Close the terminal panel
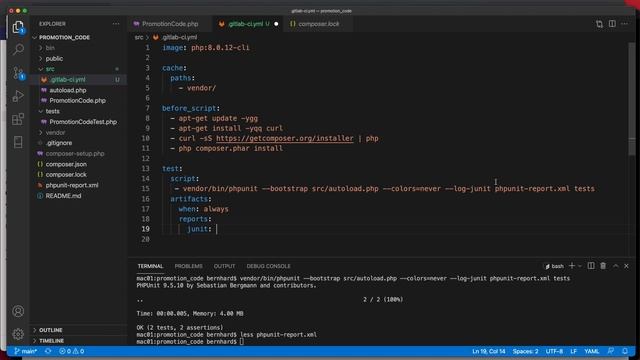Image resolution: width=640 pixels, height=360 pixels. tap(627, 266)
